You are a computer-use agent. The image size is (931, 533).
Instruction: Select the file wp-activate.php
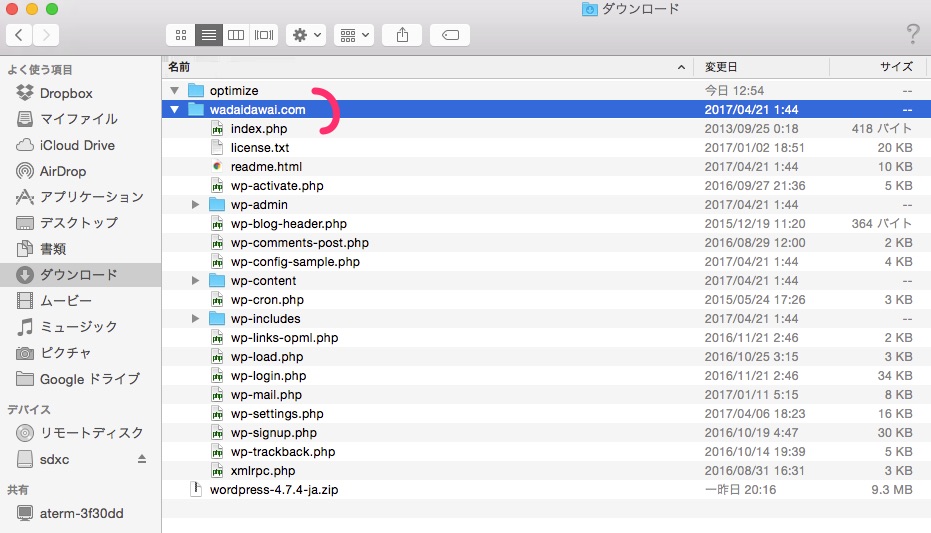277,186
